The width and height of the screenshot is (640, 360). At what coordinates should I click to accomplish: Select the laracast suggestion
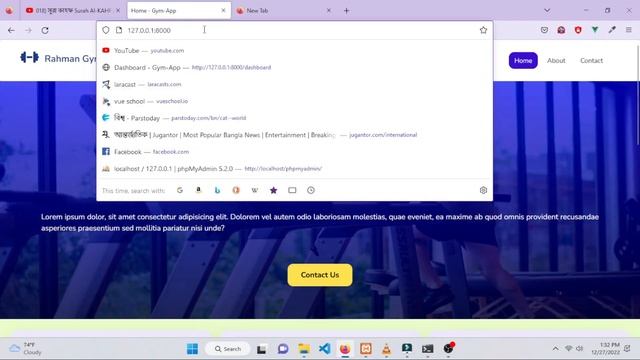click(x=294, y=84)
